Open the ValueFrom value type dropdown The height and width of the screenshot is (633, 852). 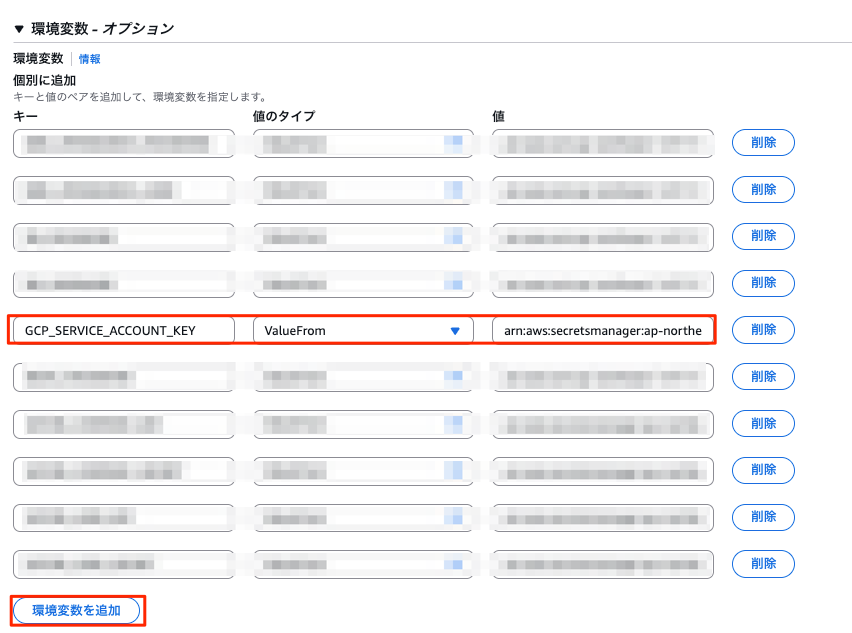(362, 330)
